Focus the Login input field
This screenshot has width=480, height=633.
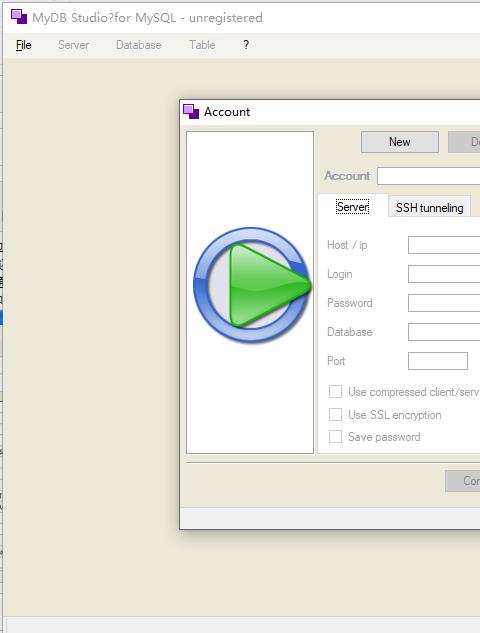pyautogui.click(x=444, y=274)
